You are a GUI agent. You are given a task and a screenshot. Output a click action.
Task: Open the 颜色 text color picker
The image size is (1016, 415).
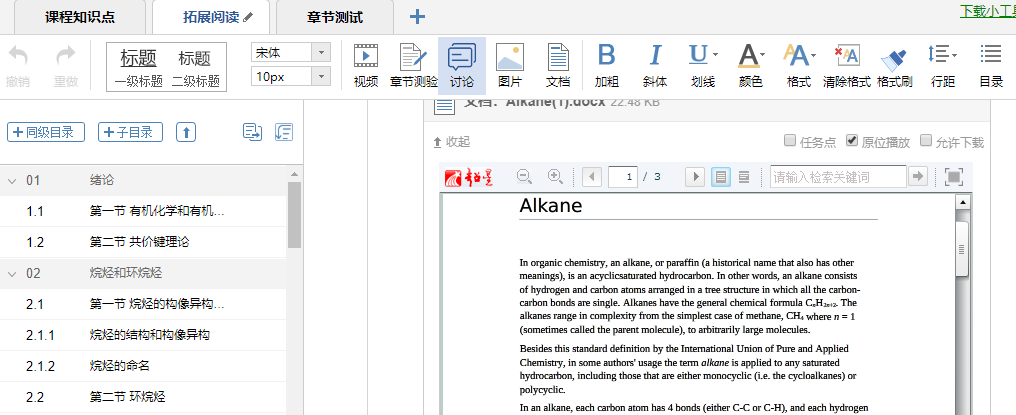(750, 65)
